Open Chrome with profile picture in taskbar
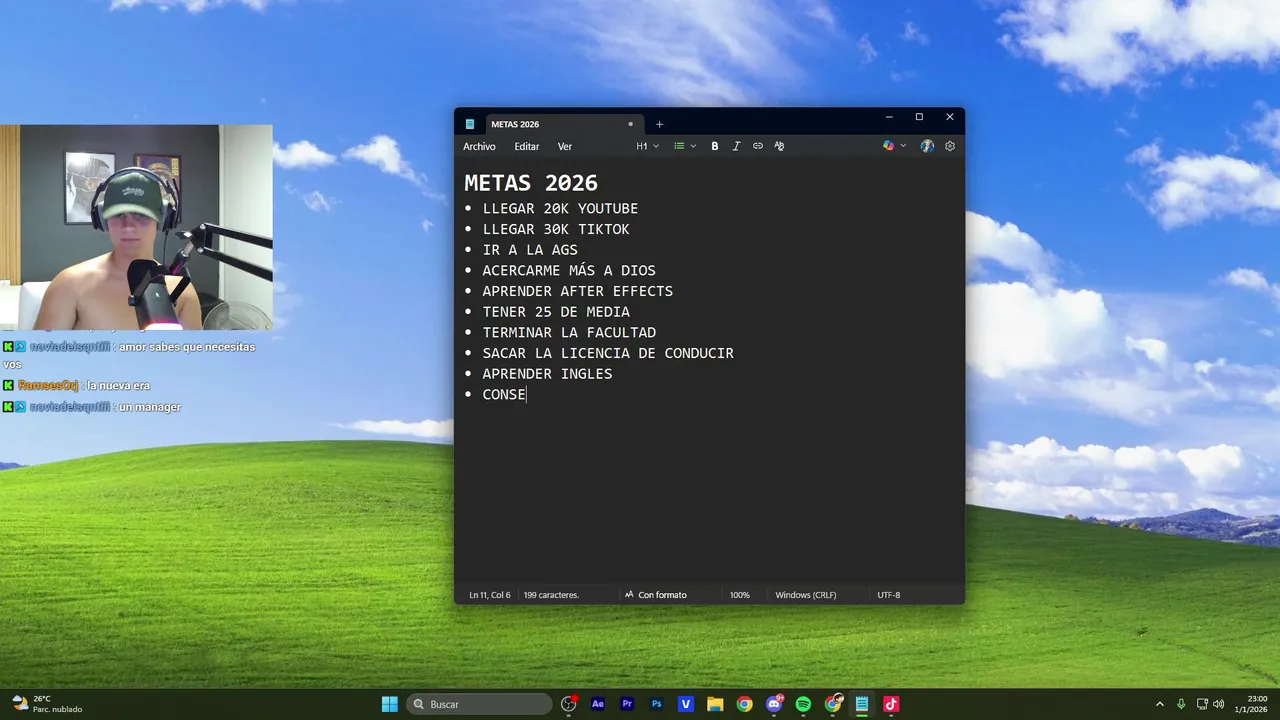The width and height of the screenshot is (1280, 720). click(x=833, y=704)
